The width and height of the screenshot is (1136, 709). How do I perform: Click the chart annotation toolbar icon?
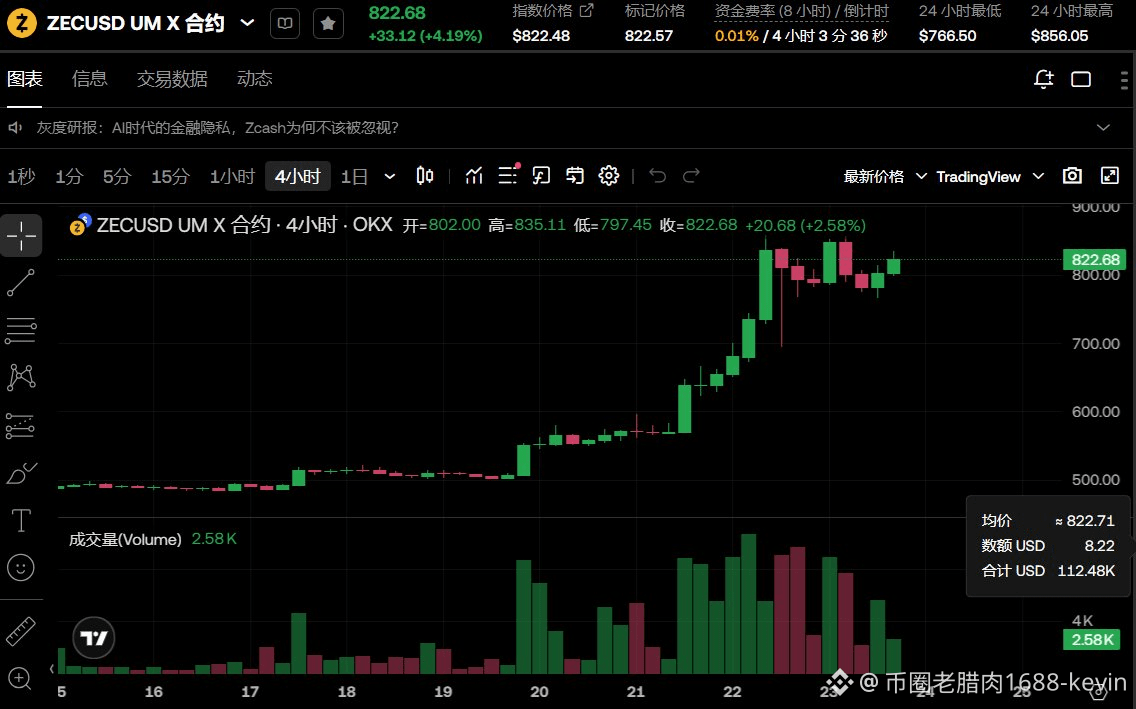coord(541,176)
